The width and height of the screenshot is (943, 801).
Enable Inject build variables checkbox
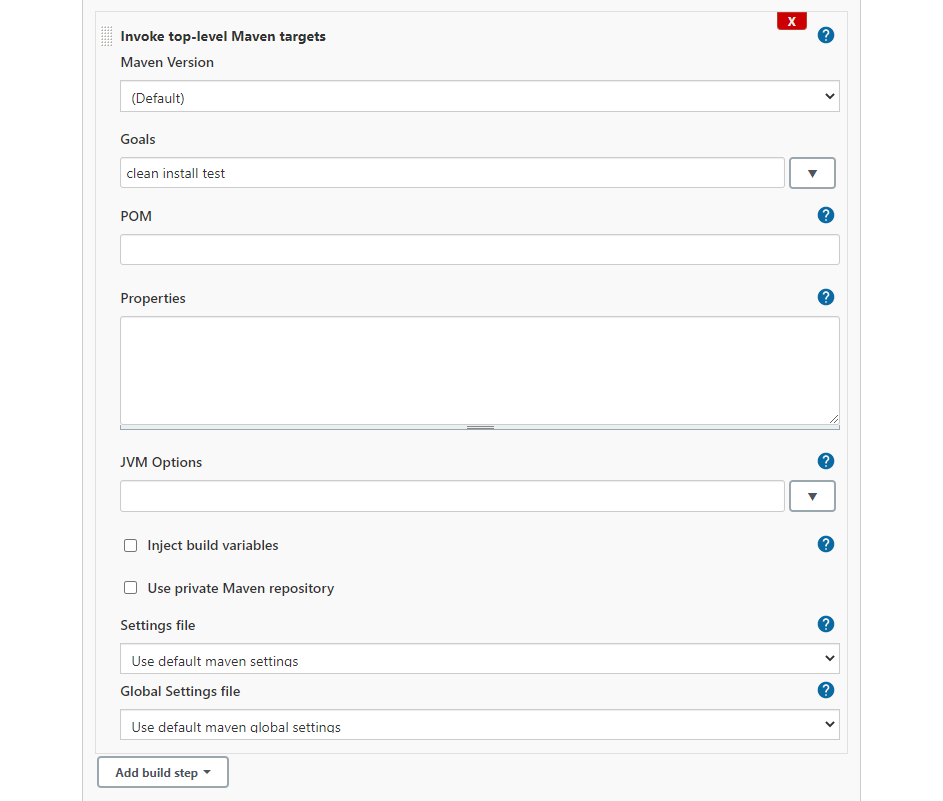[x=131, y=545]
